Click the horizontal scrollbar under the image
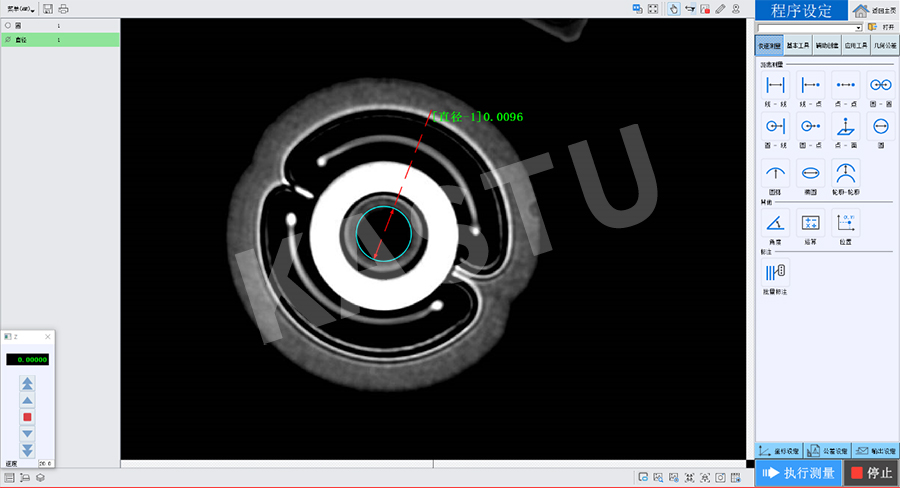Viewport: 900px width, 488px height. (x=276, y=464)
